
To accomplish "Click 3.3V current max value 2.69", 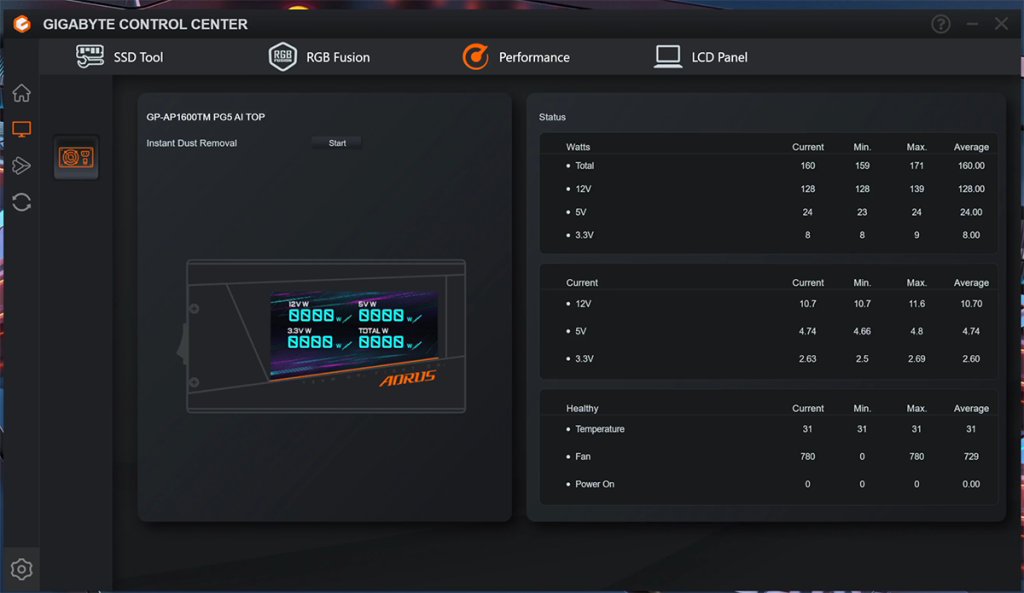I will click(916, 359).
